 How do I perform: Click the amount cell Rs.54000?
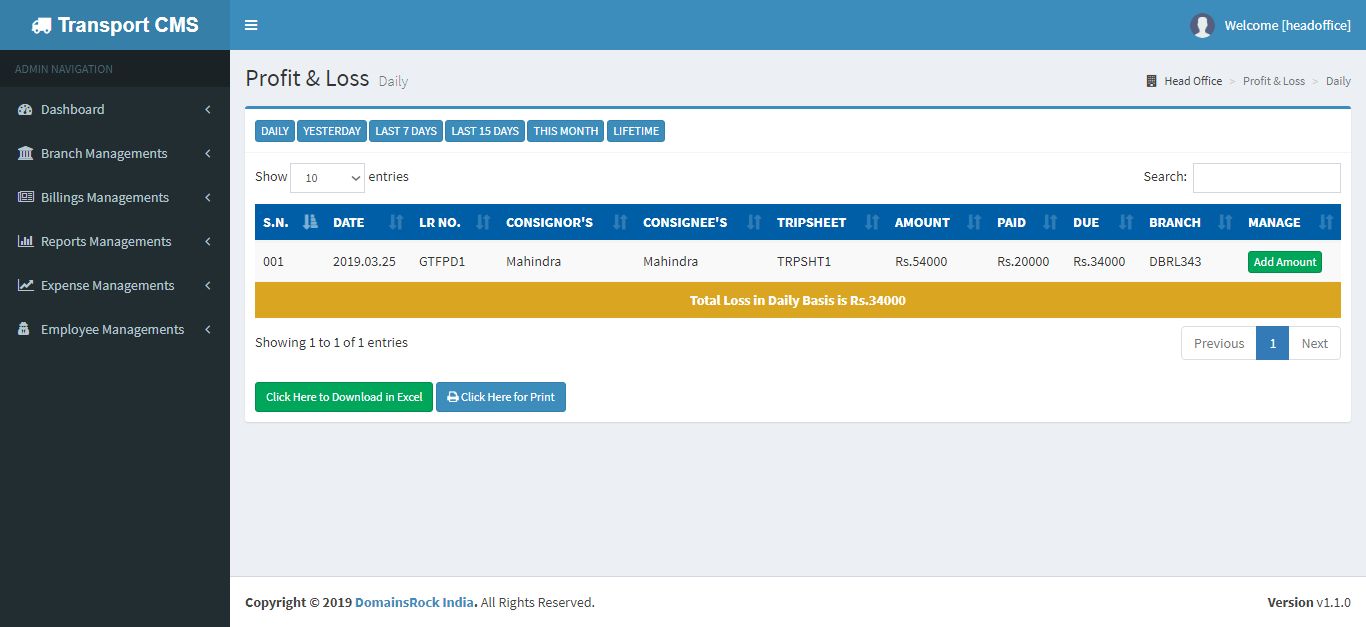click(x=921, y=262)
